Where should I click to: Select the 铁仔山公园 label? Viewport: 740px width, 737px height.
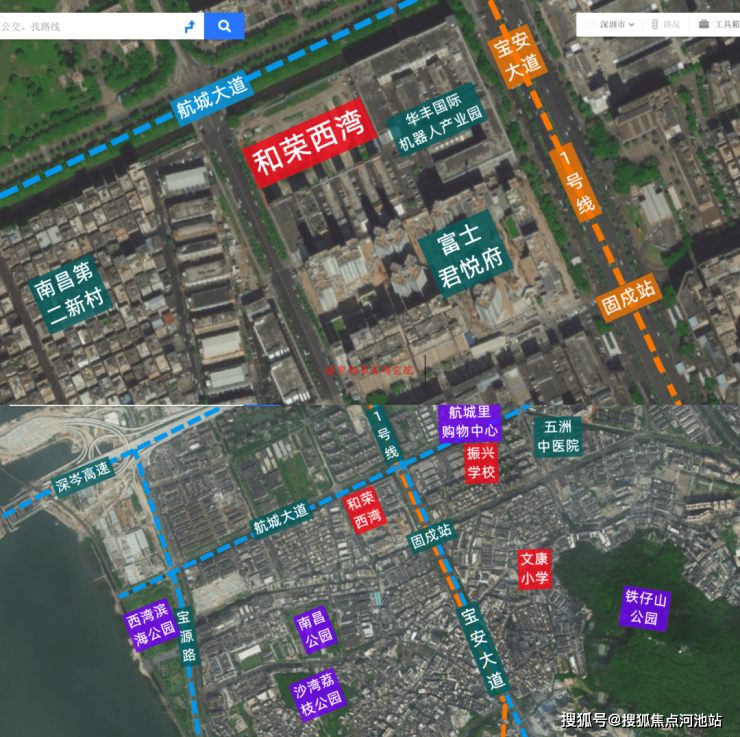coord(645,608)
